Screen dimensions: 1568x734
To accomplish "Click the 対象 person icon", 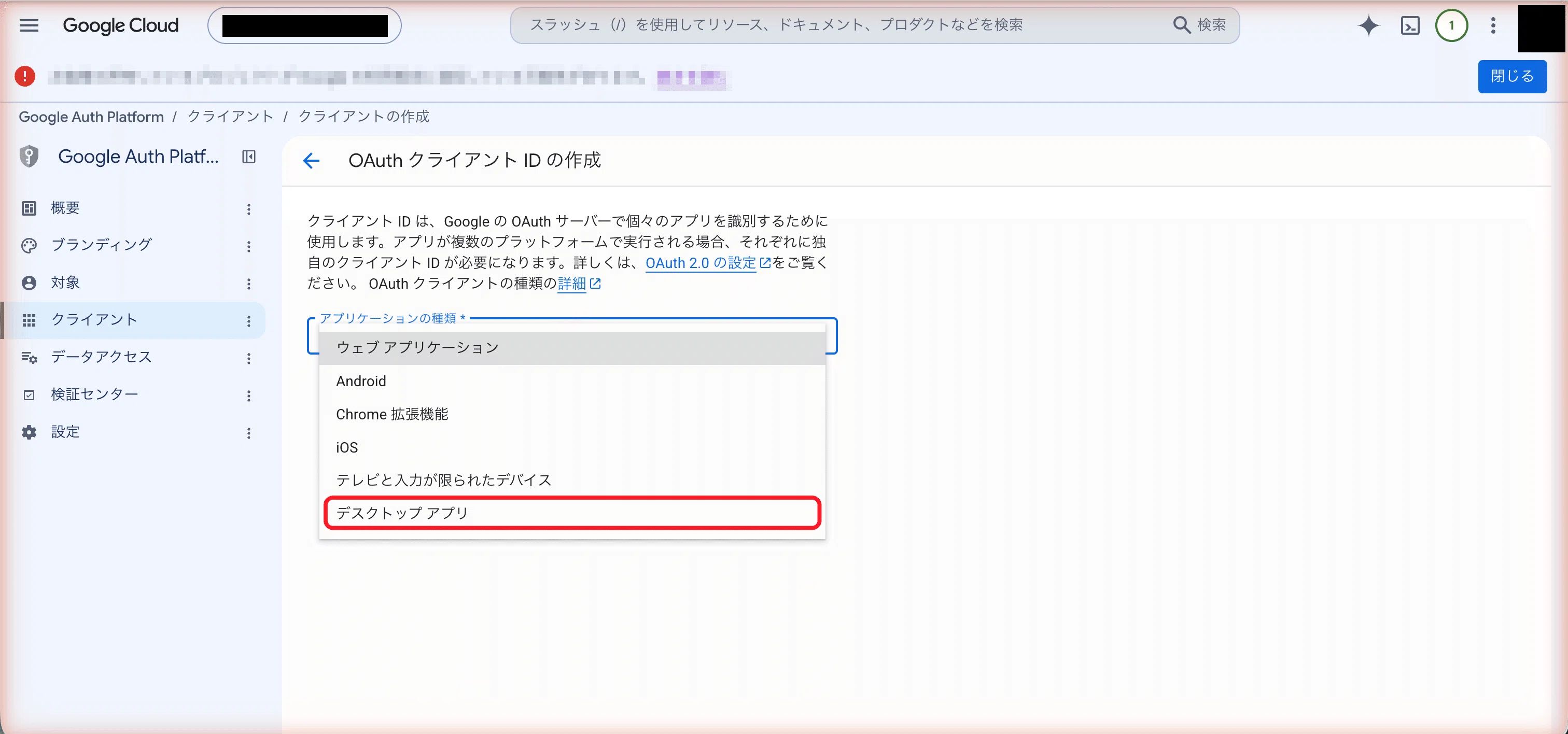I will pyautogui.click(x=29, y=283).
